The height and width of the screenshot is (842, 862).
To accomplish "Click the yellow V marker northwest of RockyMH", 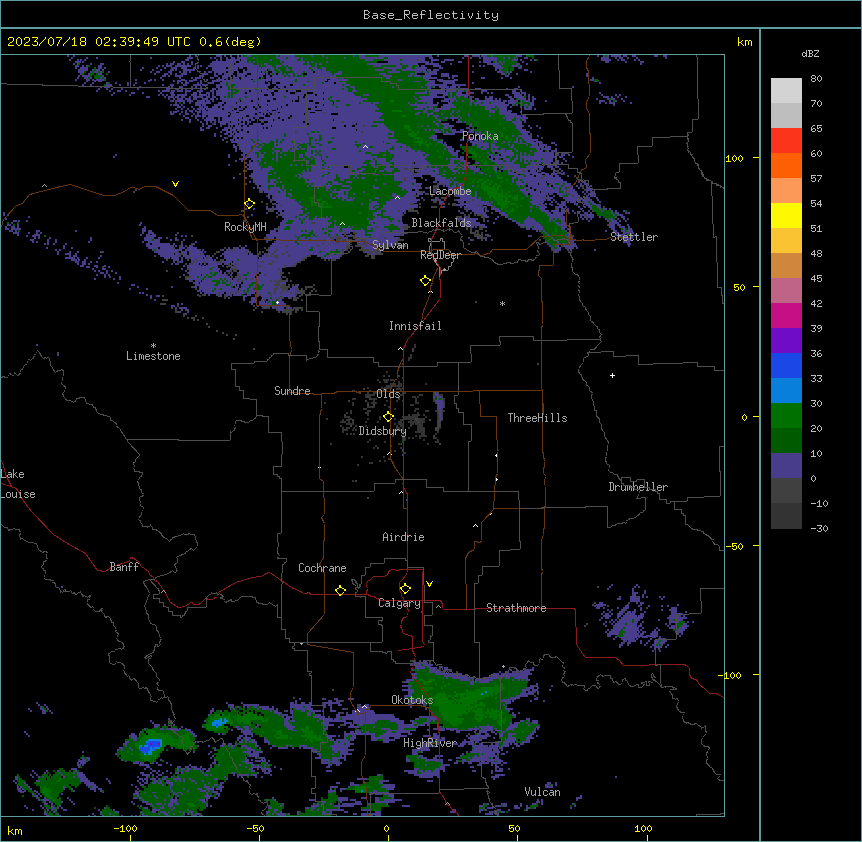I will click(x=175, y=184).
